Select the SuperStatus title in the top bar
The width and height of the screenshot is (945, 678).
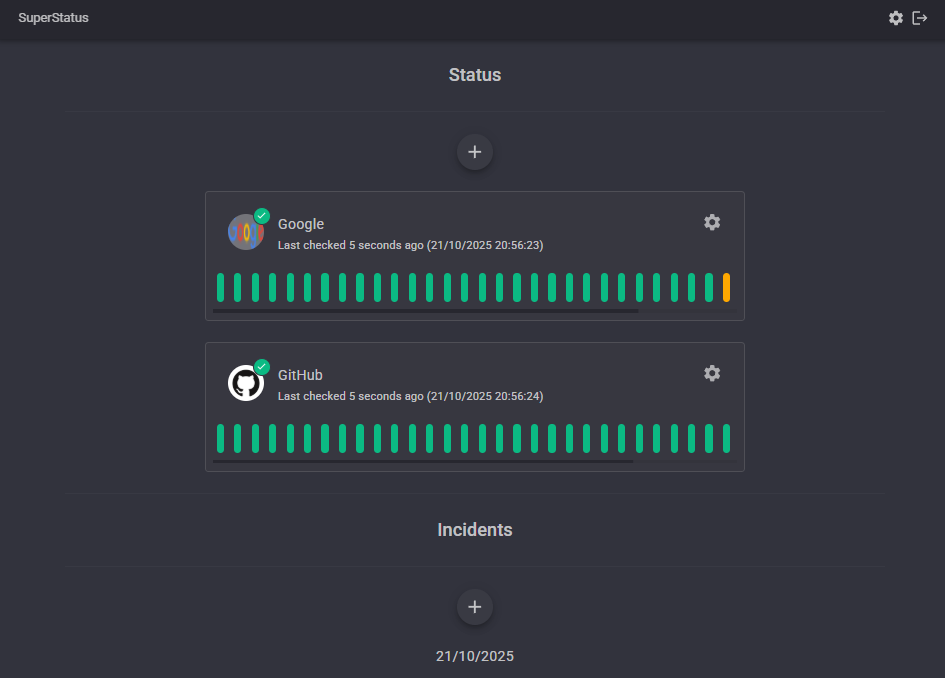click(52, 17)
